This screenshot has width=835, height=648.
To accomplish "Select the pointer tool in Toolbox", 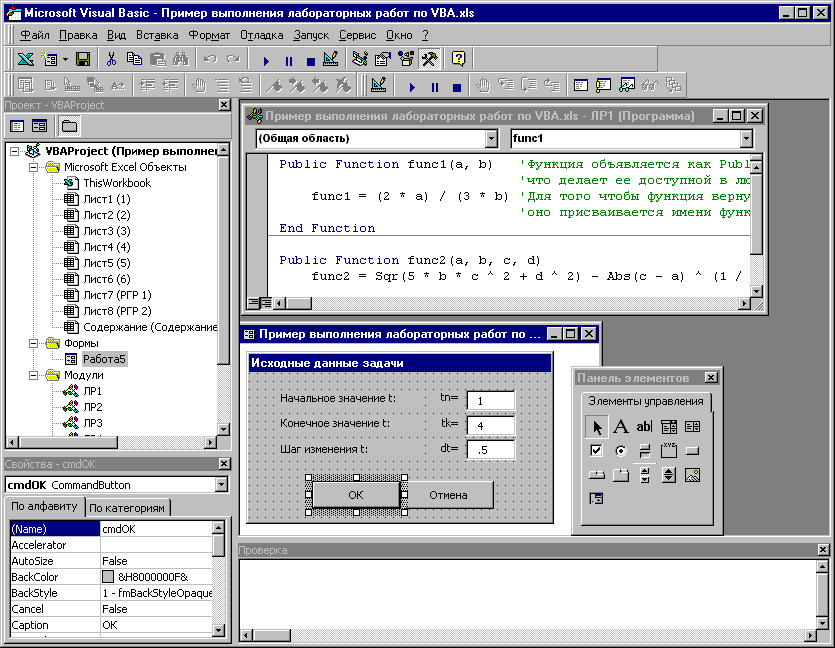I will (x=596, y=426).
